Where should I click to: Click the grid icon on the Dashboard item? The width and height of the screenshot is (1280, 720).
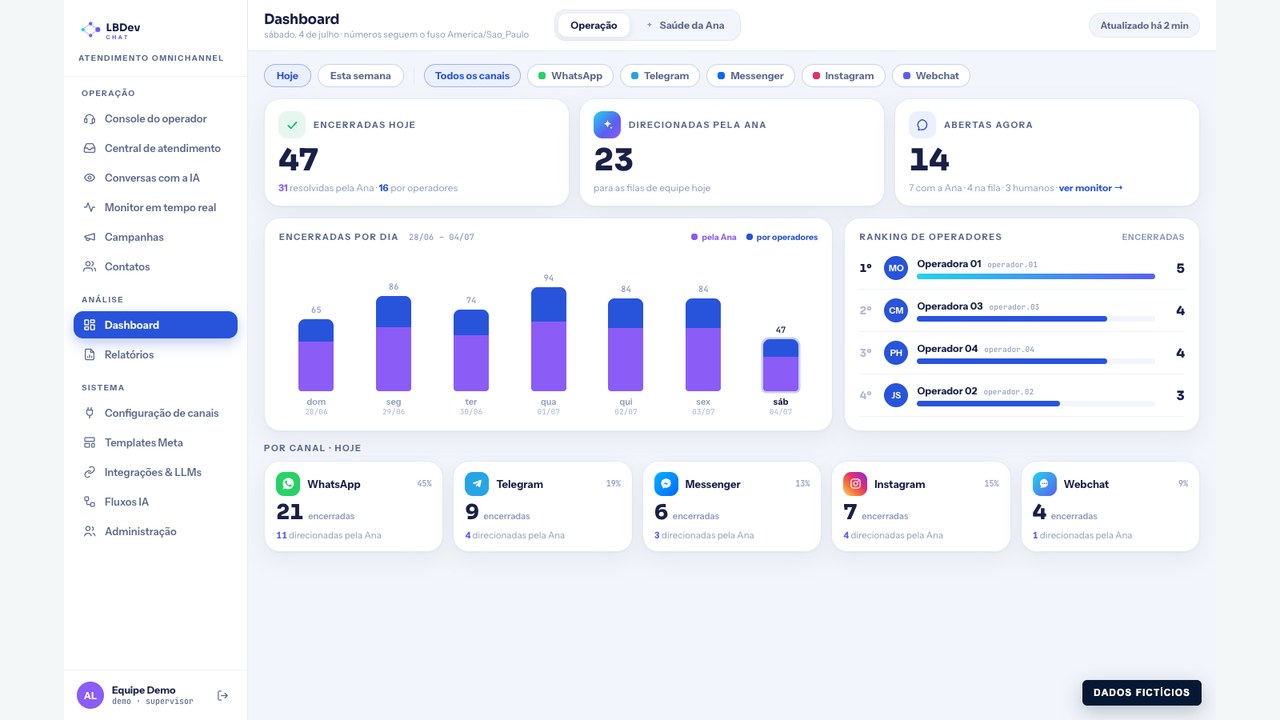90,325
